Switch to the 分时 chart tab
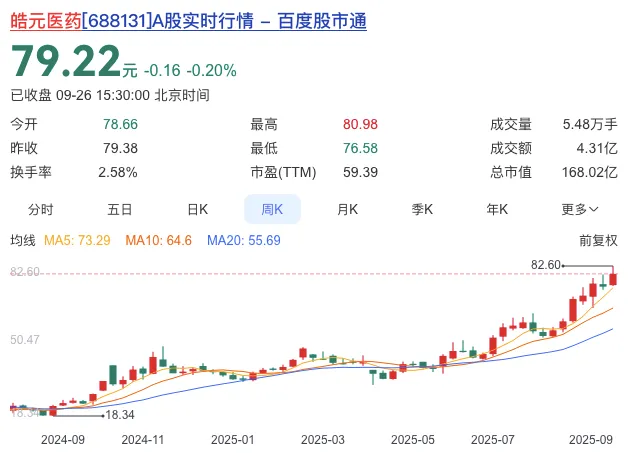Viewport: 643px width, 453px height. [x=41, y=209]
